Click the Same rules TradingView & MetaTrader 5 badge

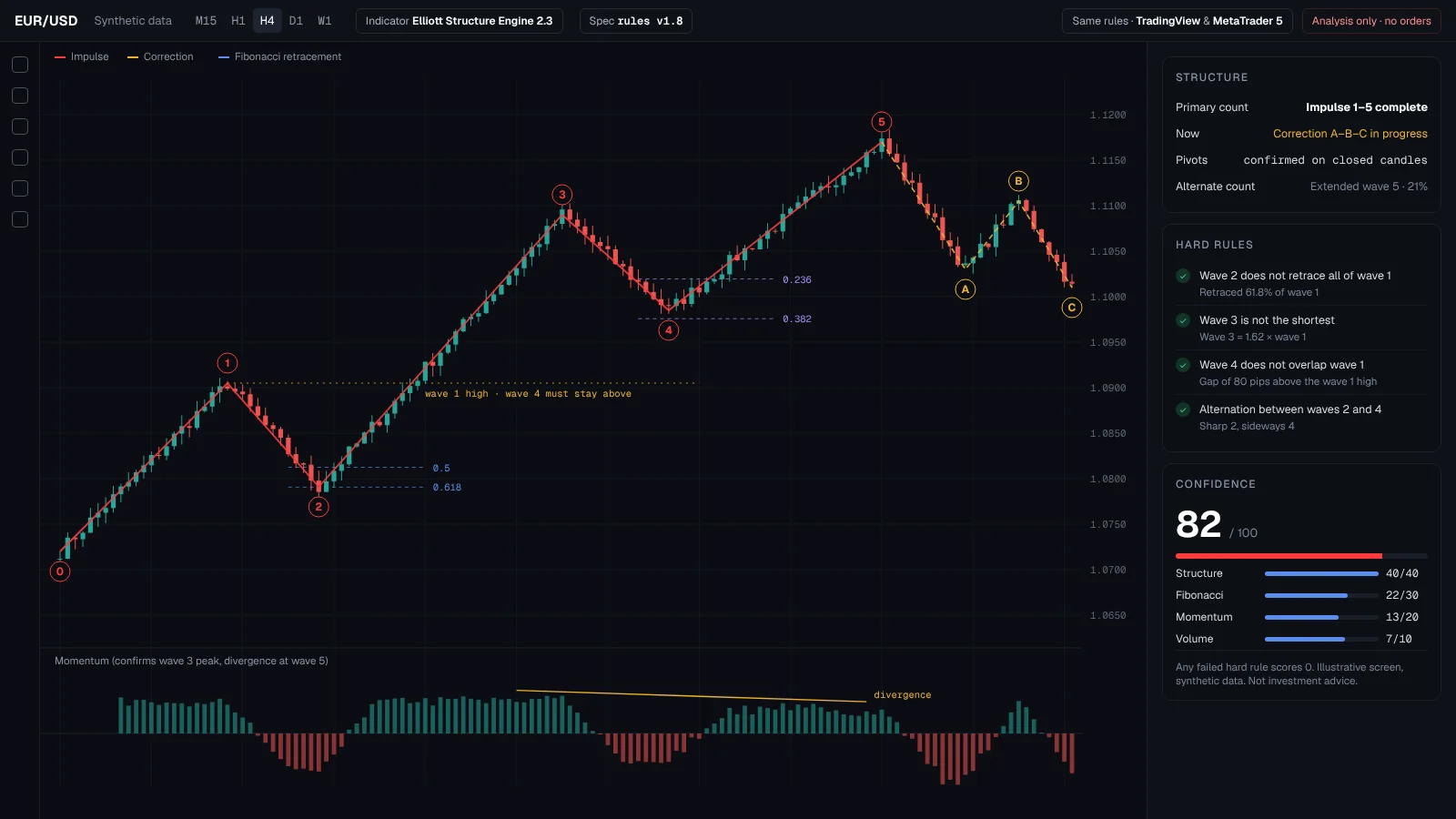pos(1178,21)
